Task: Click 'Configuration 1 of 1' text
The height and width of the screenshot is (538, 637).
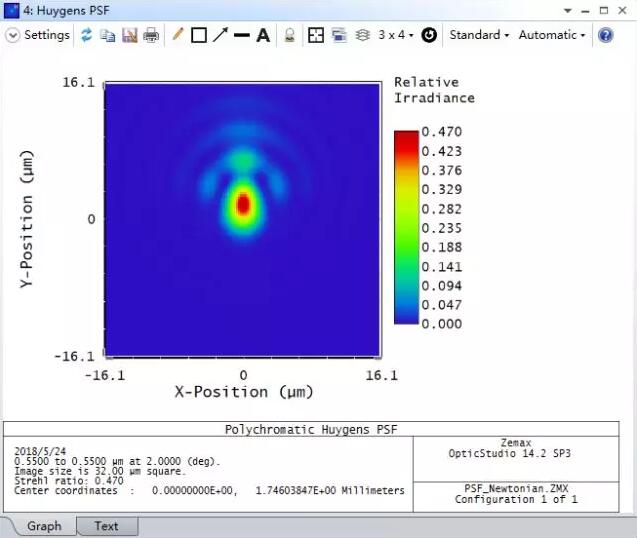Action: [x=516, y=499]
